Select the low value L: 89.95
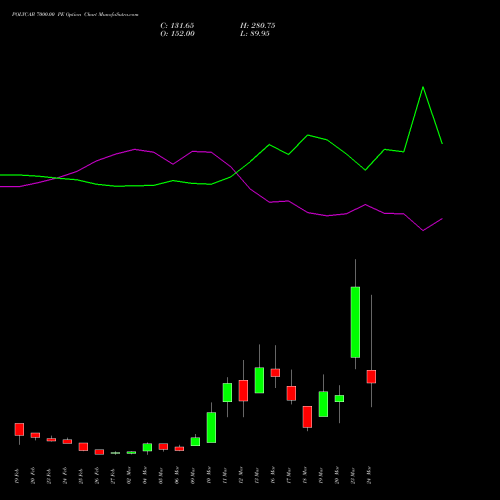The height and width of the screenshot is (500, 500). (x=255, y=34)
